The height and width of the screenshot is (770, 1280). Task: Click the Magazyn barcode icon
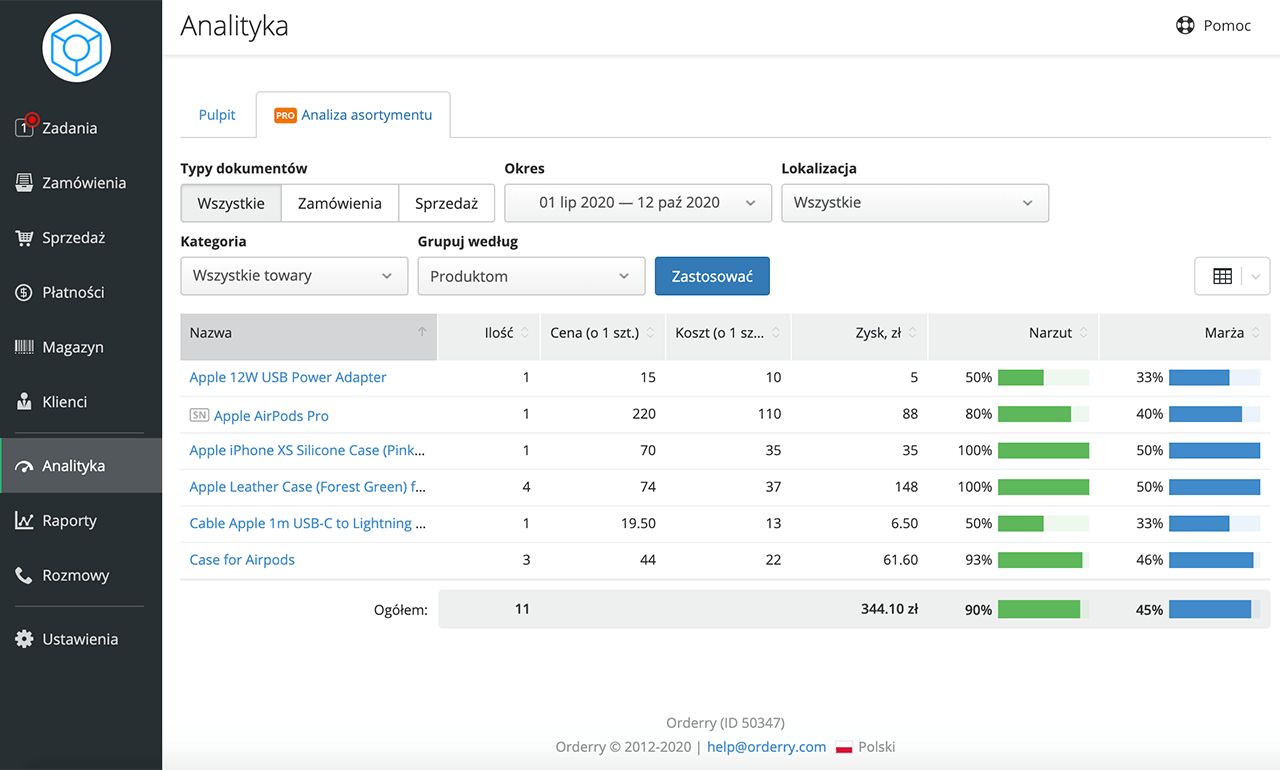click(25, 347)
